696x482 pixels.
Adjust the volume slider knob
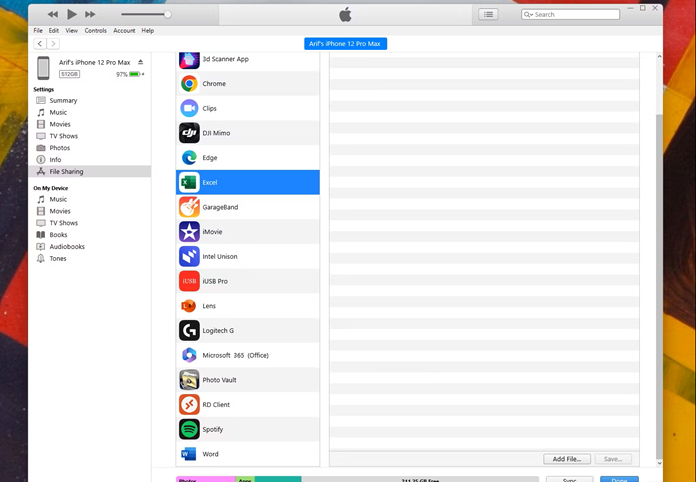tap(167, 15)
